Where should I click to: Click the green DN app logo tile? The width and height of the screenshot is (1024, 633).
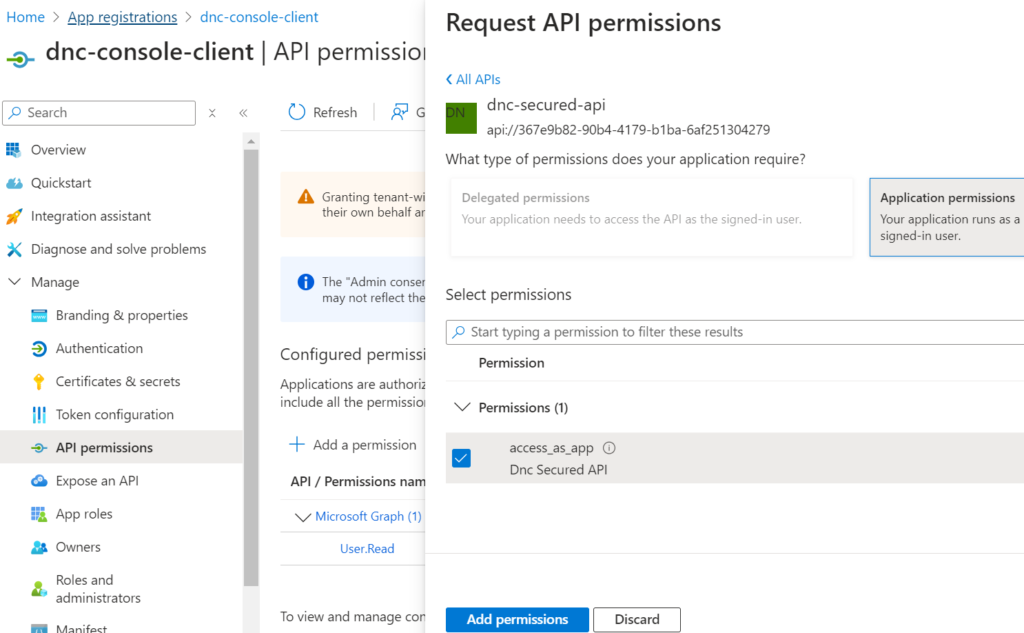click(x=461, y=118)
